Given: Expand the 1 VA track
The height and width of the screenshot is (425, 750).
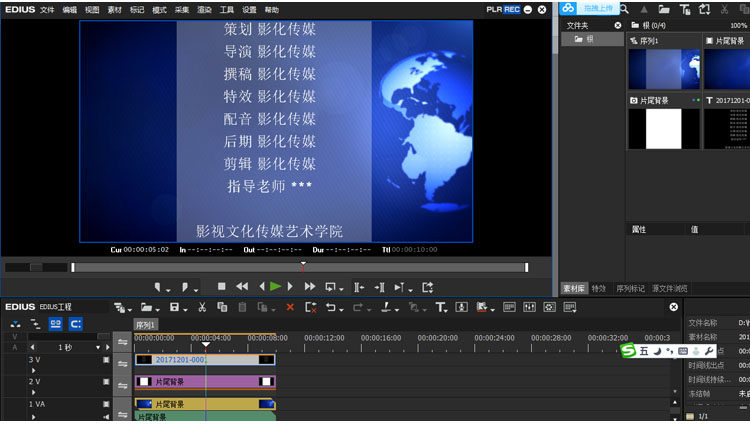Looking at the screenshot, I should pos(33,416).
